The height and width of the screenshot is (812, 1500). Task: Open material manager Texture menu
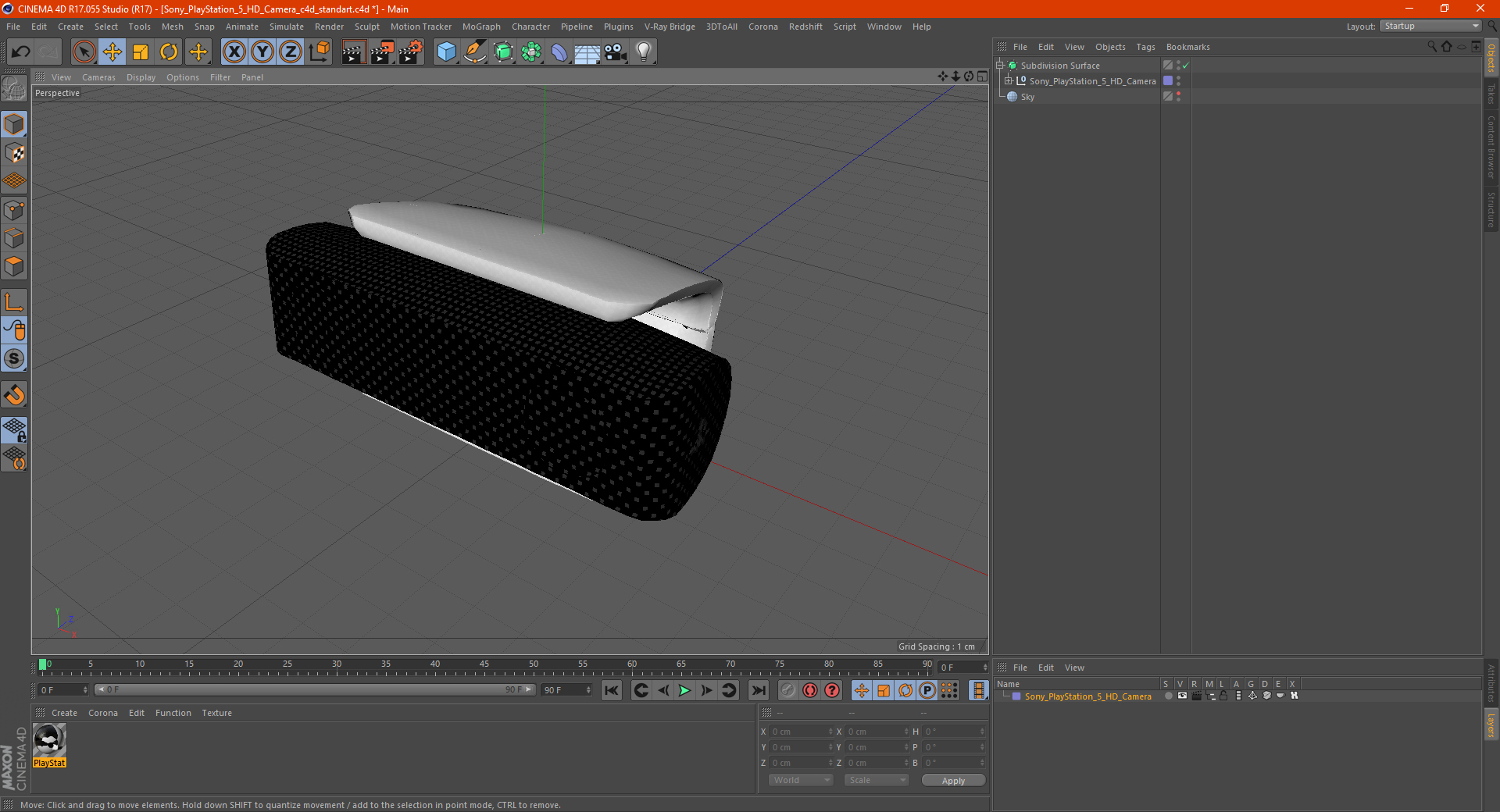click(217, 713)
